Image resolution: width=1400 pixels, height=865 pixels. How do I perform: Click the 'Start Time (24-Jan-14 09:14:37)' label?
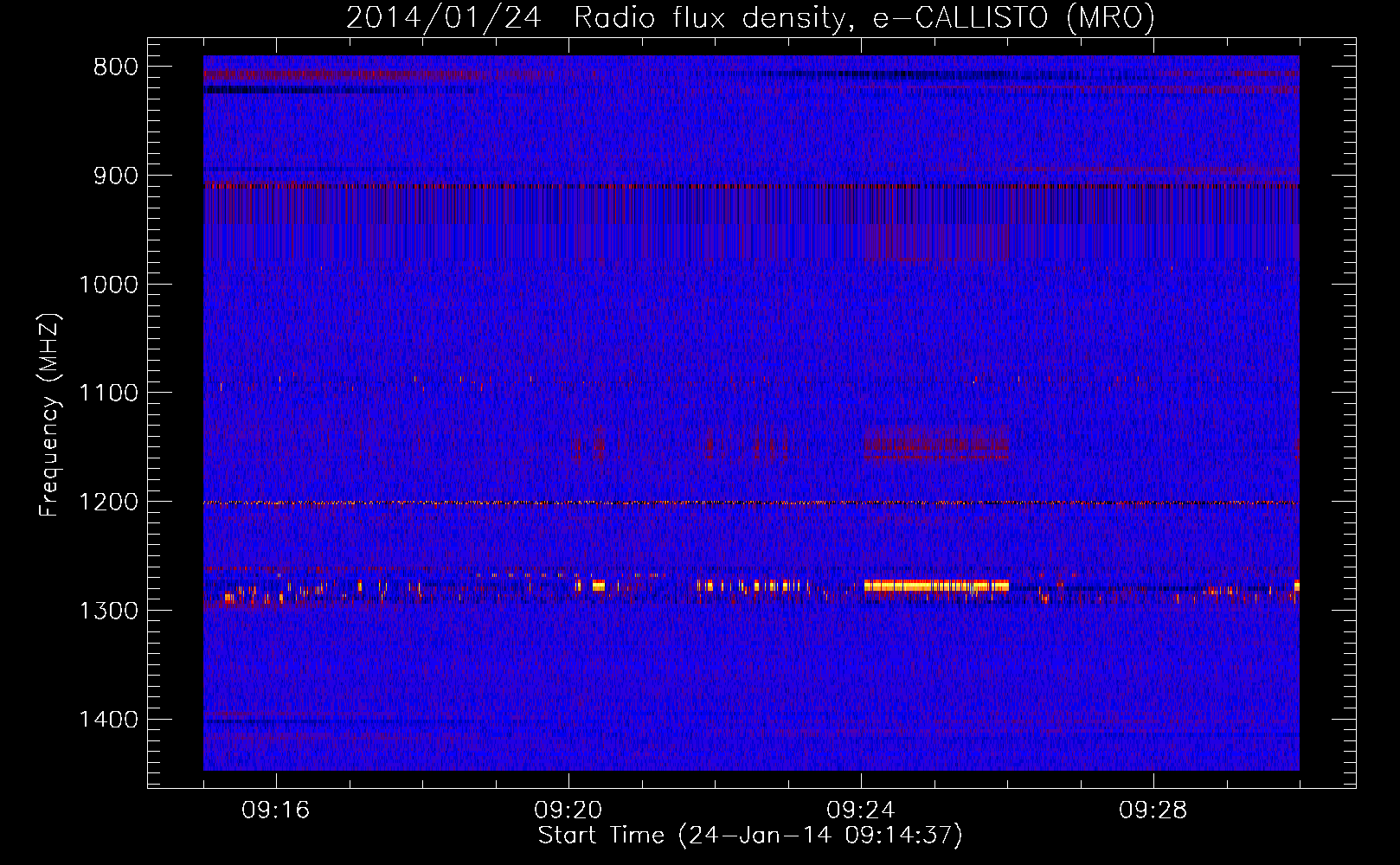[750, 836]
